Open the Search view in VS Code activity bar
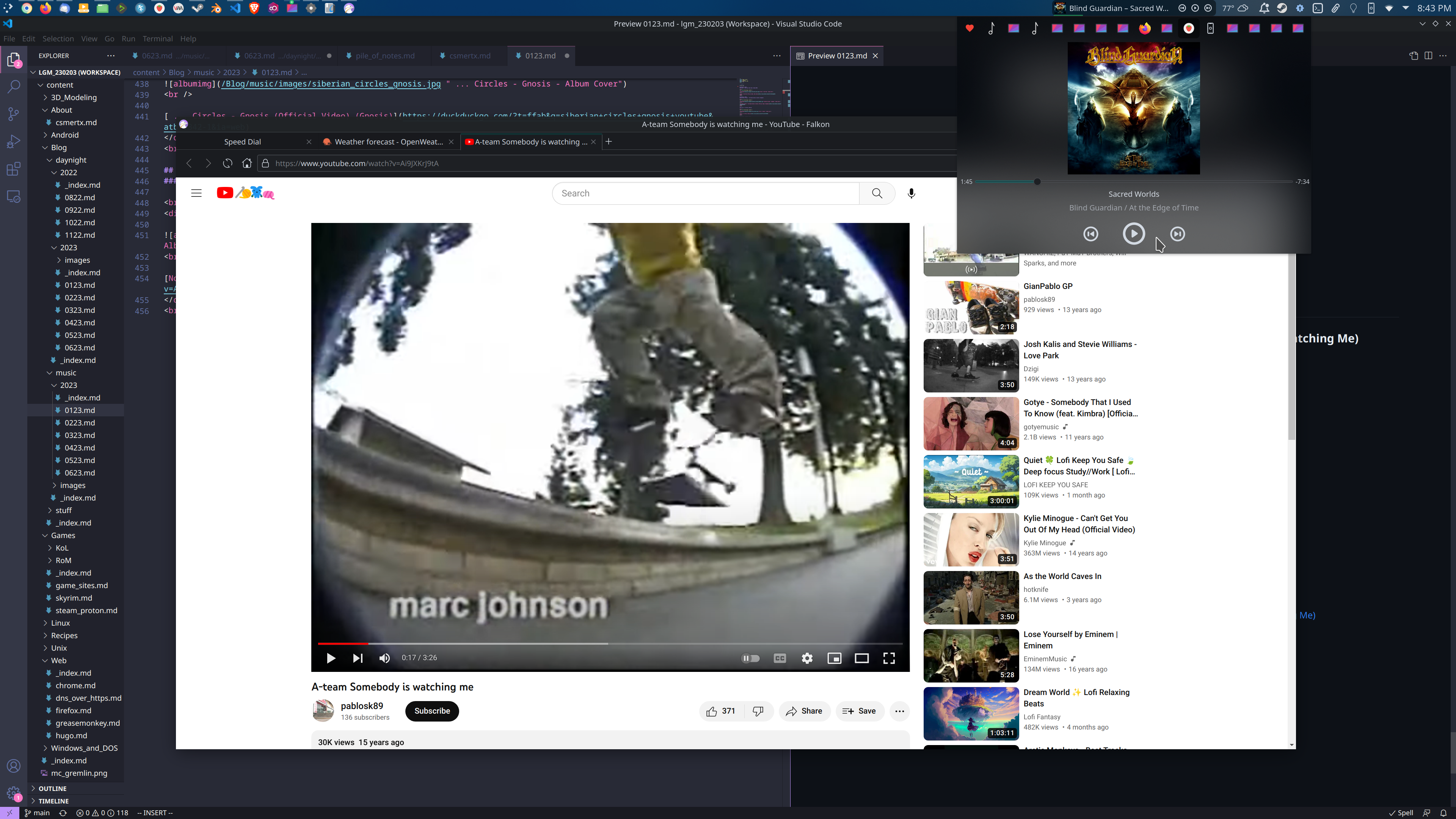The height and width of the screenshot is (819, 1456). point(14,86)
